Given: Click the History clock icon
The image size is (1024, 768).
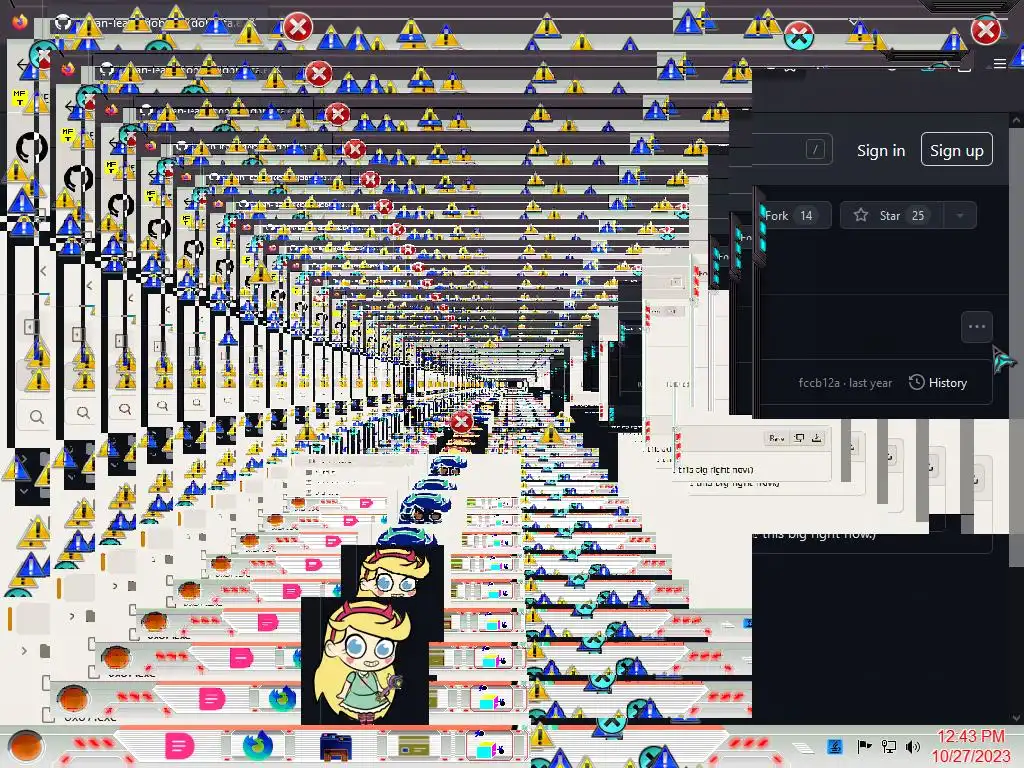Looking at the screenshot, I should (916, 382).
